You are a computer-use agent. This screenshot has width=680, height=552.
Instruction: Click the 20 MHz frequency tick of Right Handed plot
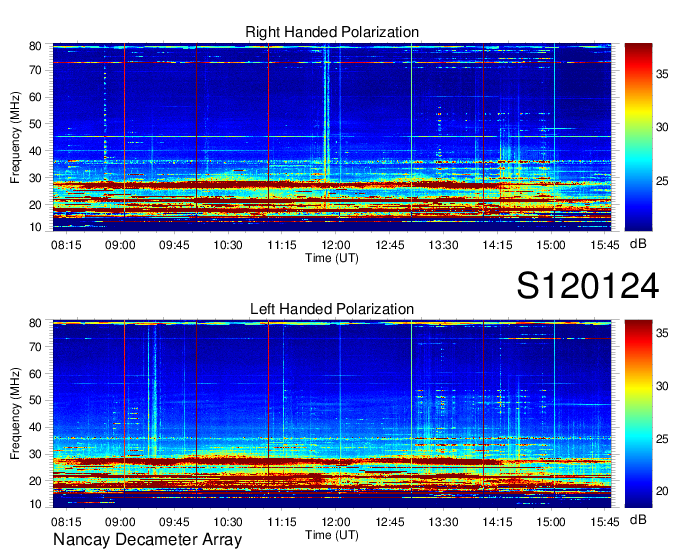point(35,205)
